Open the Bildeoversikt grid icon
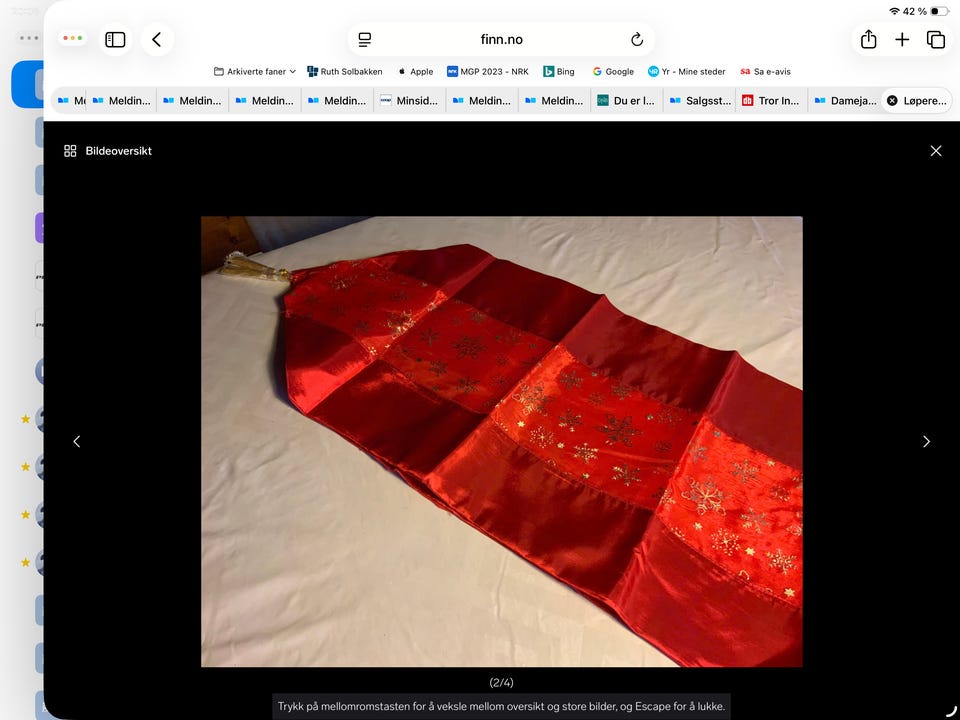Image resolution: width=960 pixels, height=720 pixels. point(70,151)
